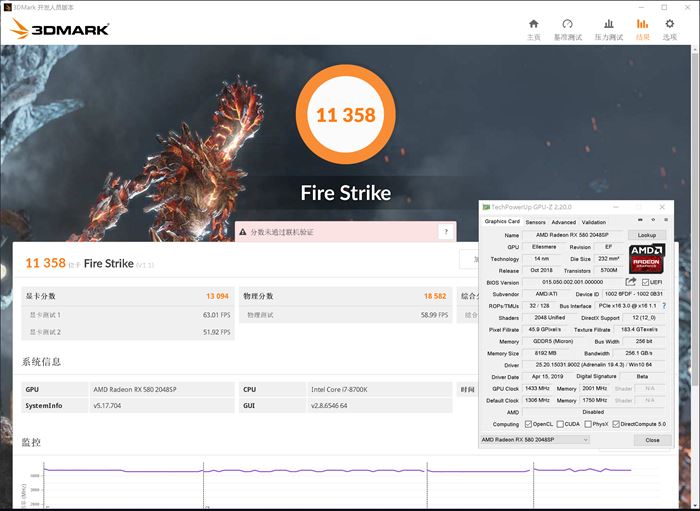Click the GPU-Z screenshot camera icon

pos(640,220)
